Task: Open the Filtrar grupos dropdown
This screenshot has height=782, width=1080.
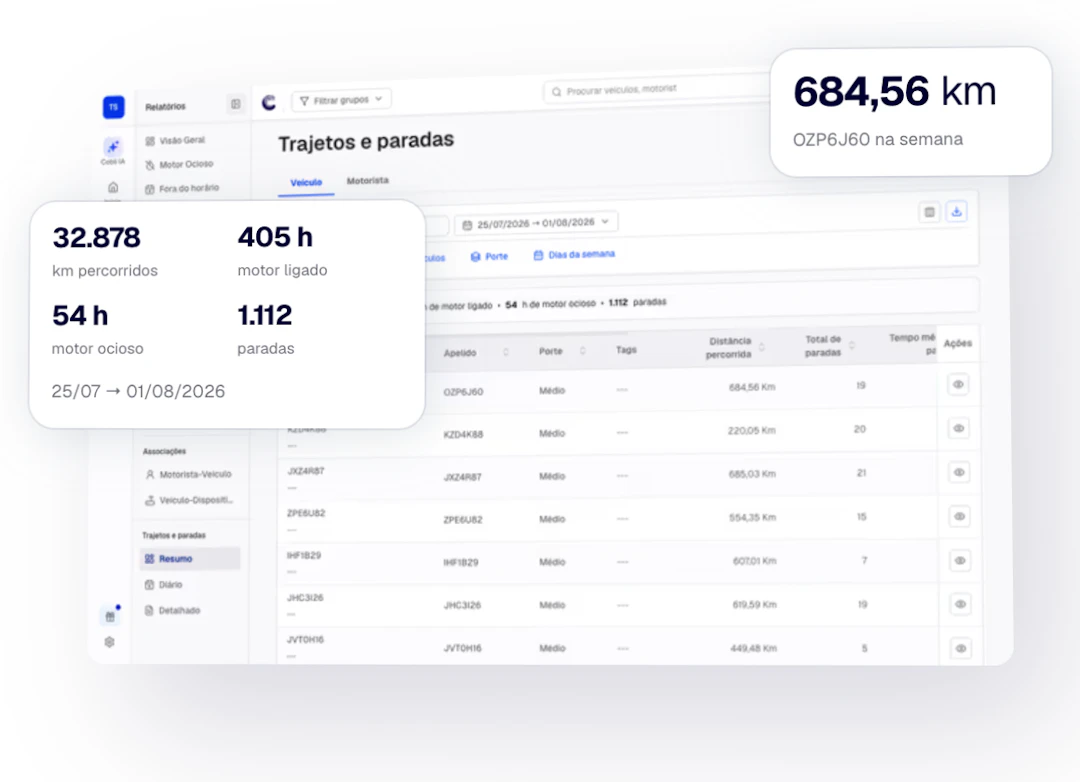Action: point(342,100)
